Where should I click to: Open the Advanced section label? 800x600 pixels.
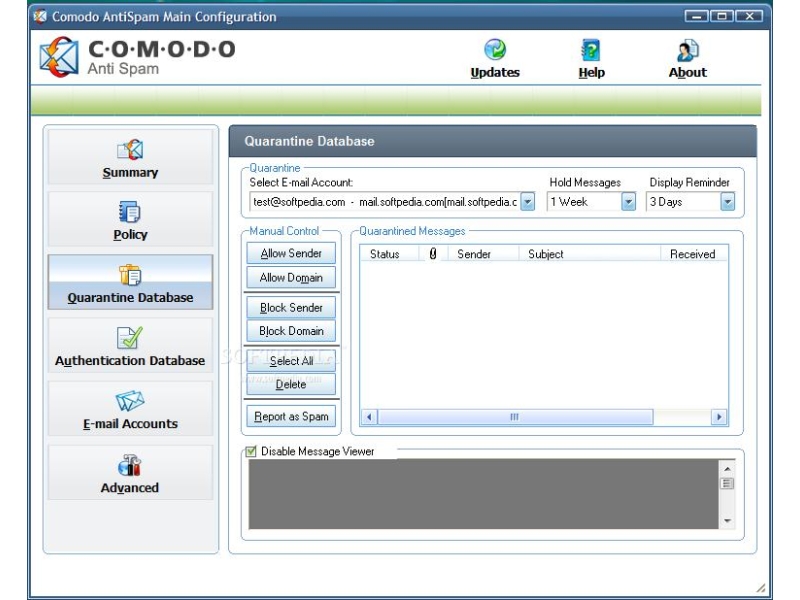coord(130,488)
